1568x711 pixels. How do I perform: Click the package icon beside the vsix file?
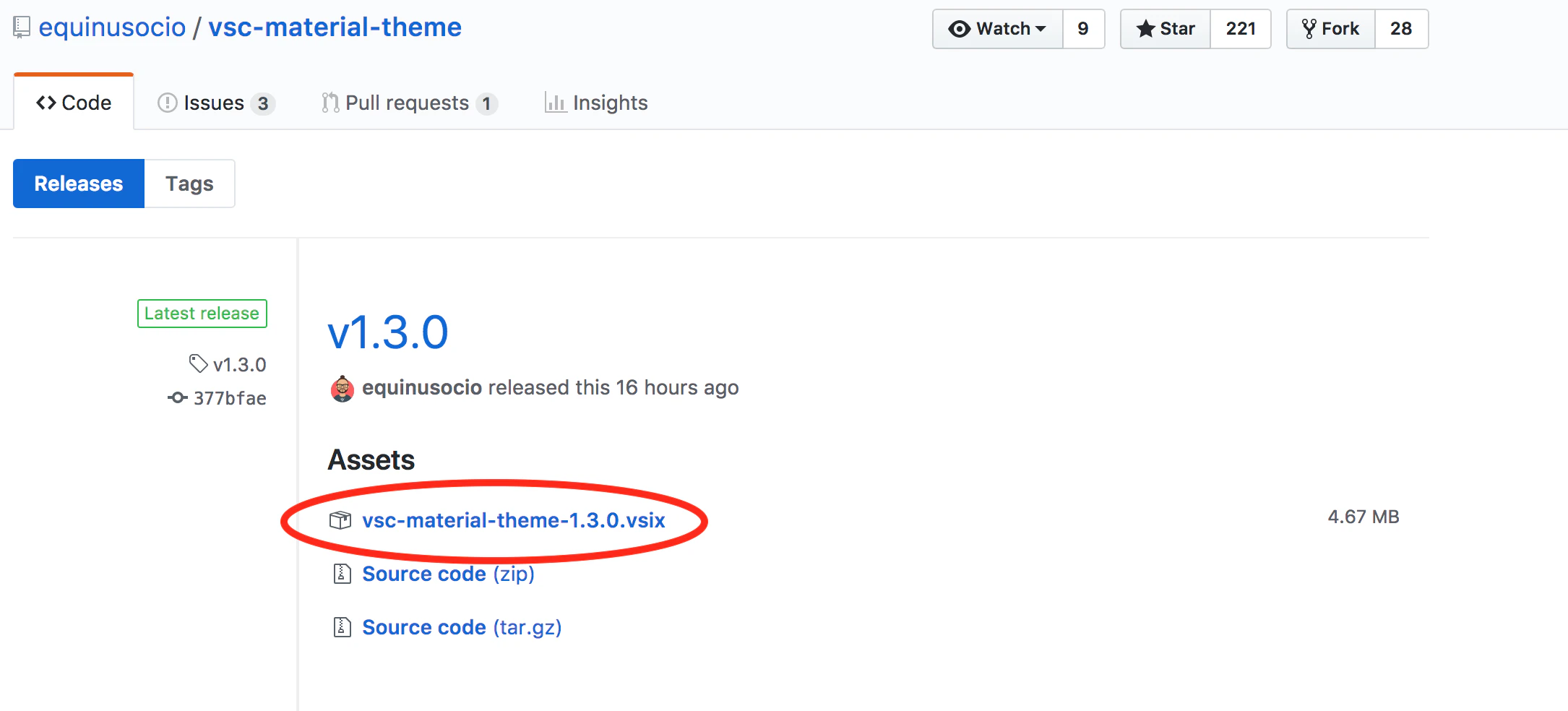pos(340,520)
